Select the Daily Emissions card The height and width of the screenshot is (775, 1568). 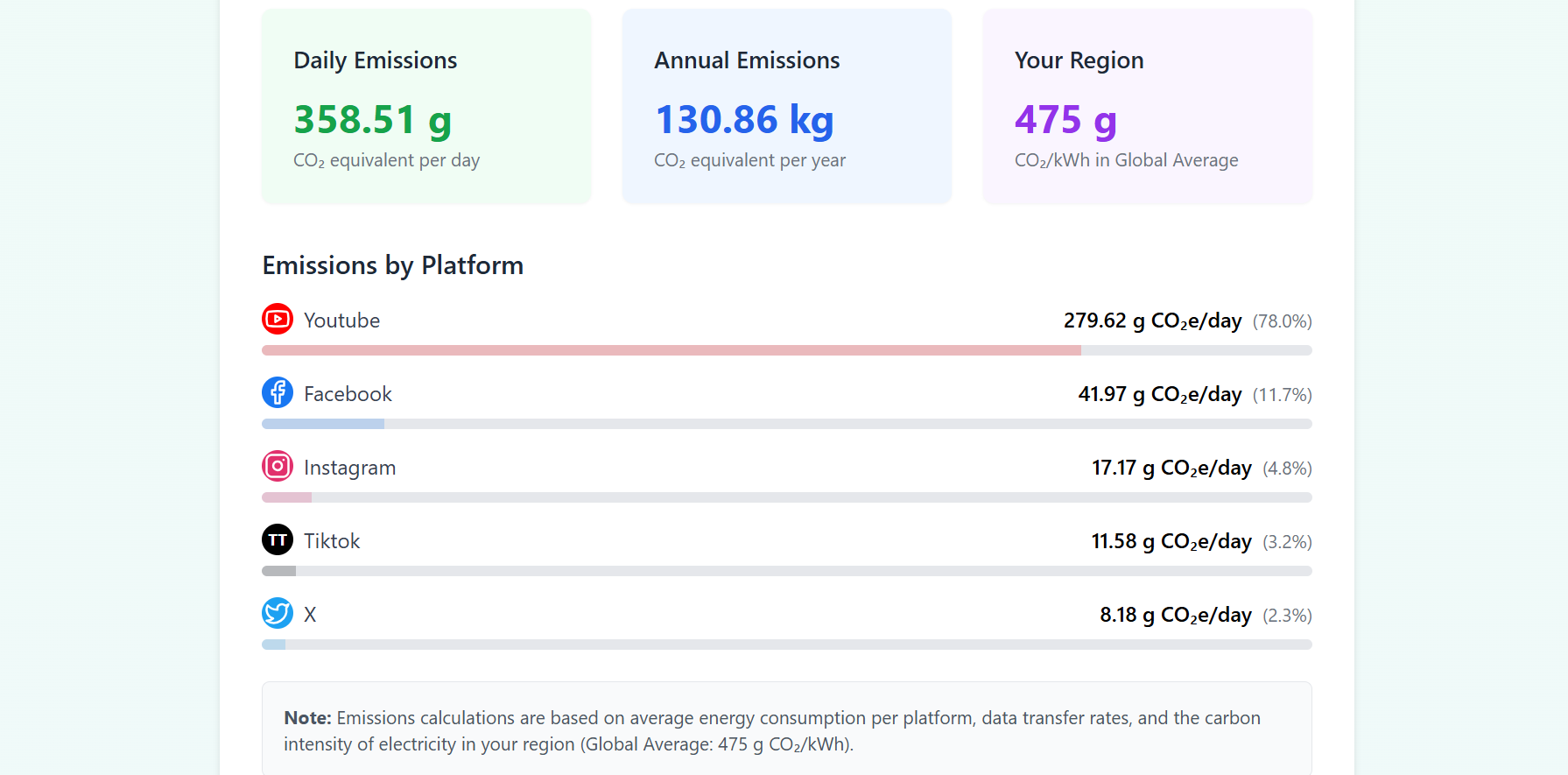426,107
